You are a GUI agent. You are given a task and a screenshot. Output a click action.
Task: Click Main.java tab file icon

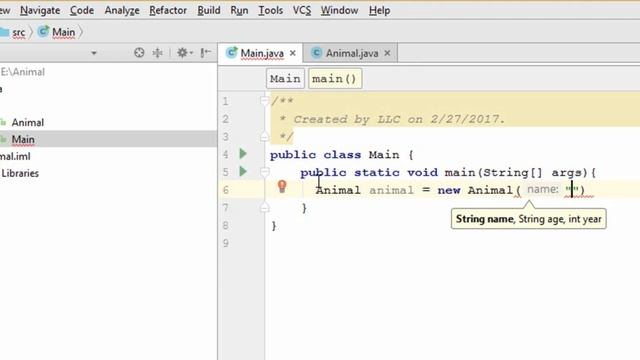pos(231,53)
